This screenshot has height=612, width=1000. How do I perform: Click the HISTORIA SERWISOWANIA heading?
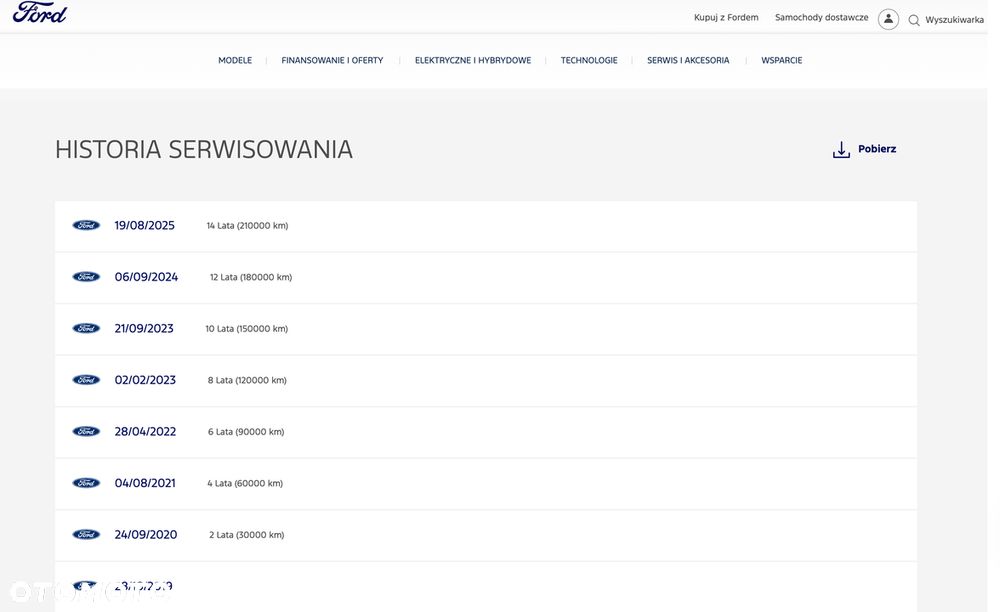pos(203,150)
